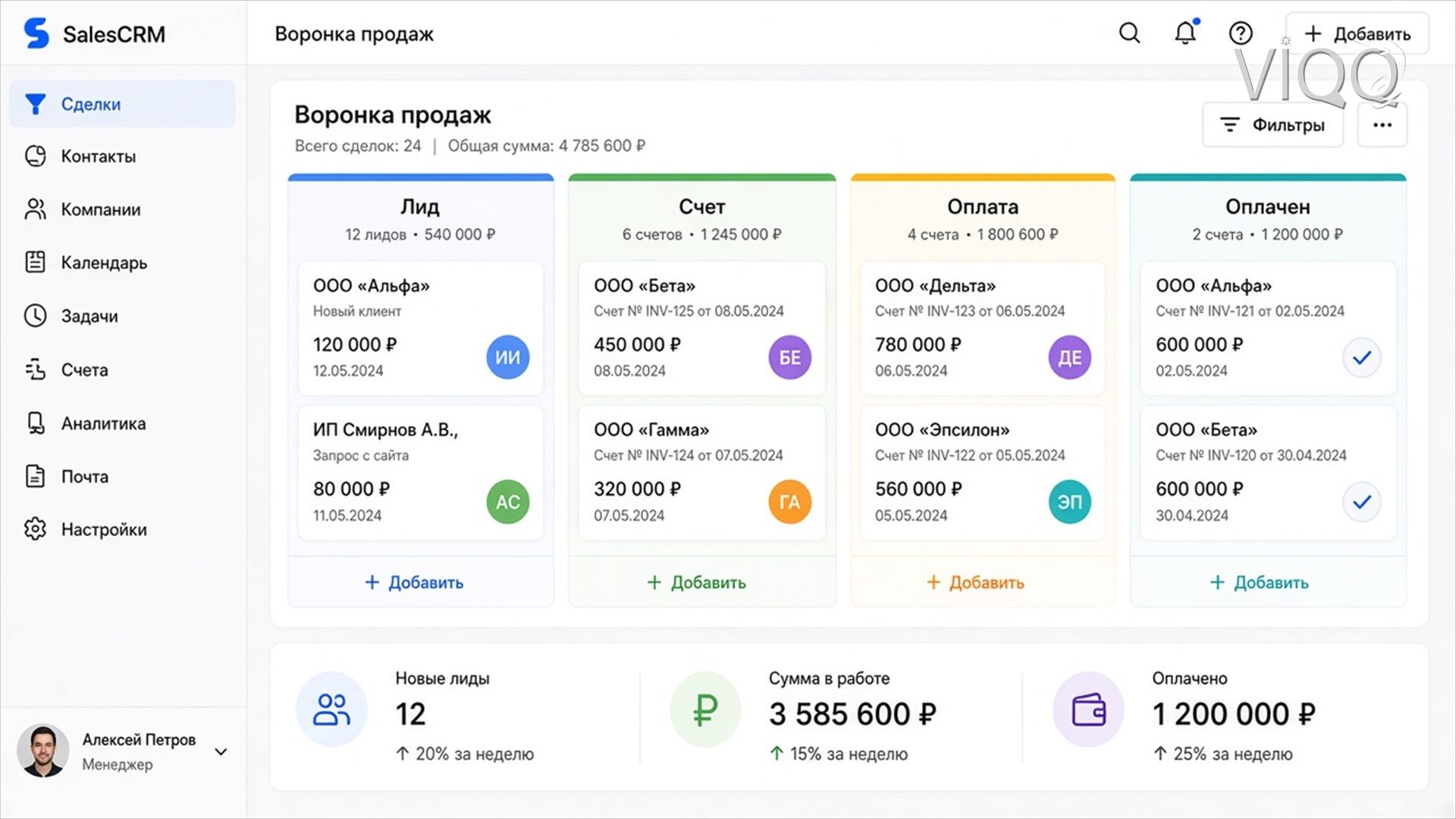Image resolution: width=1456 pixels, height=819 pixels.
Task: Click the new leads people icon
Action: (x=331, y=710)
